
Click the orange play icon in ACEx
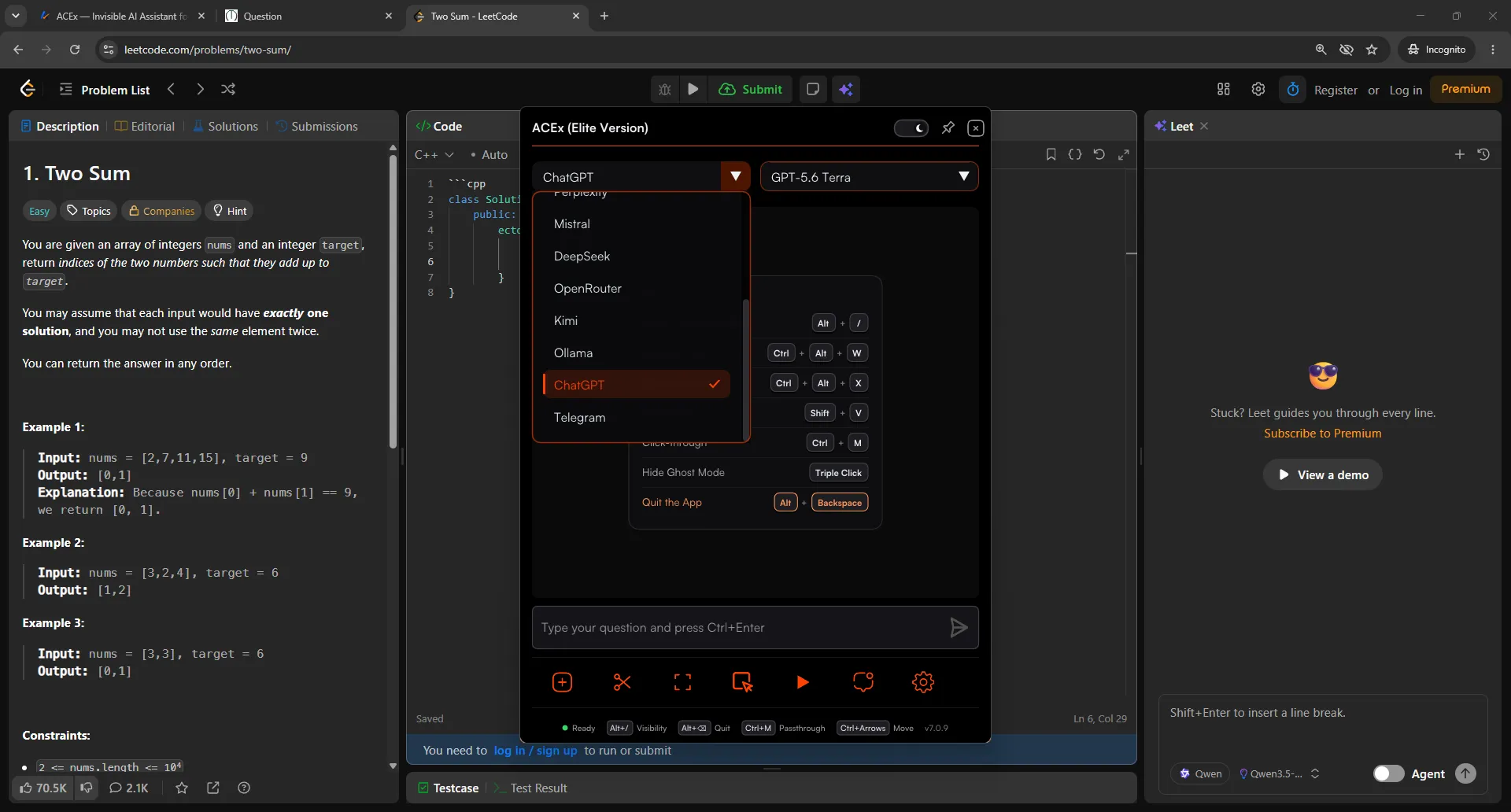pos(802,682)
